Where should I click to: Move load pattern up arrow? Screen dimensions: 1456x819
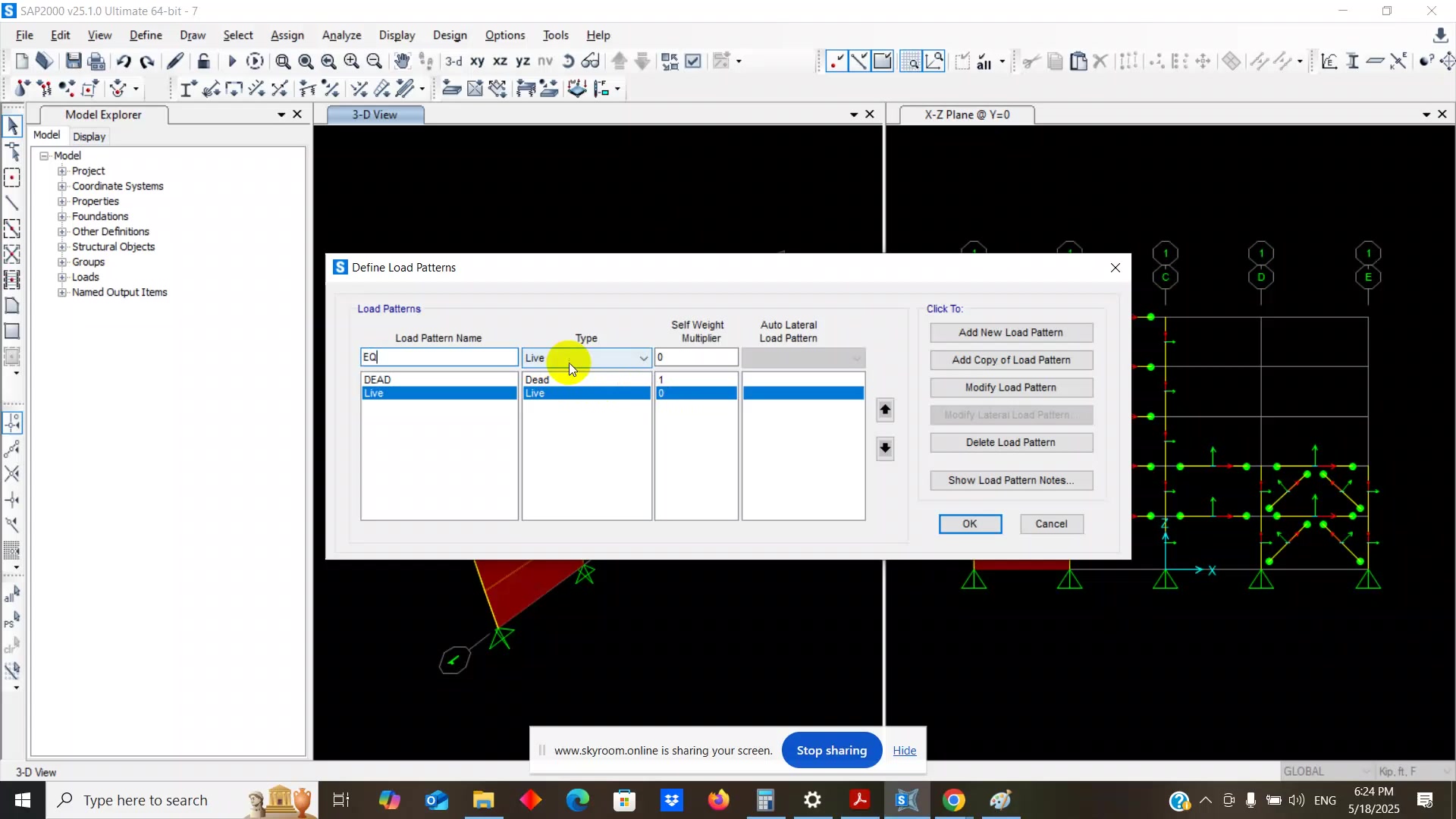click(x=885, y=410)
